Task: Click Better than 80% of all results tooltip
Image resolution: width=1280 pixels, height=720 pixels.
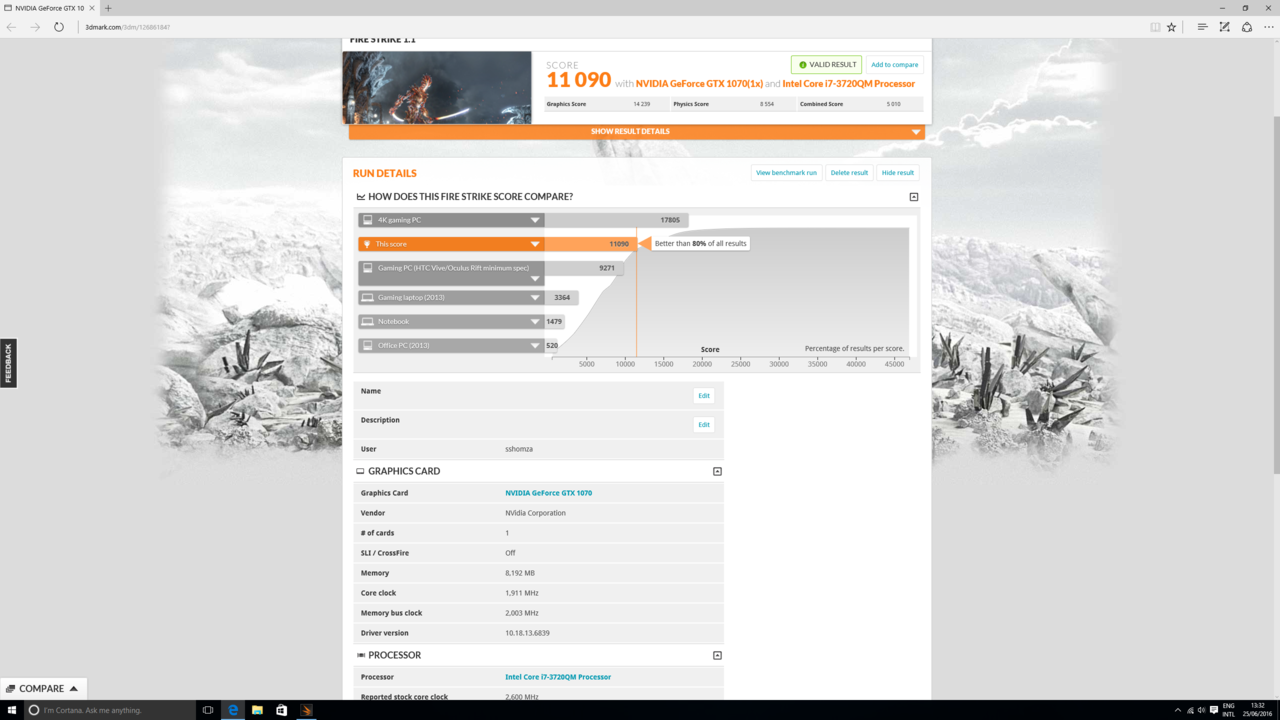Action: pos(700,243)
